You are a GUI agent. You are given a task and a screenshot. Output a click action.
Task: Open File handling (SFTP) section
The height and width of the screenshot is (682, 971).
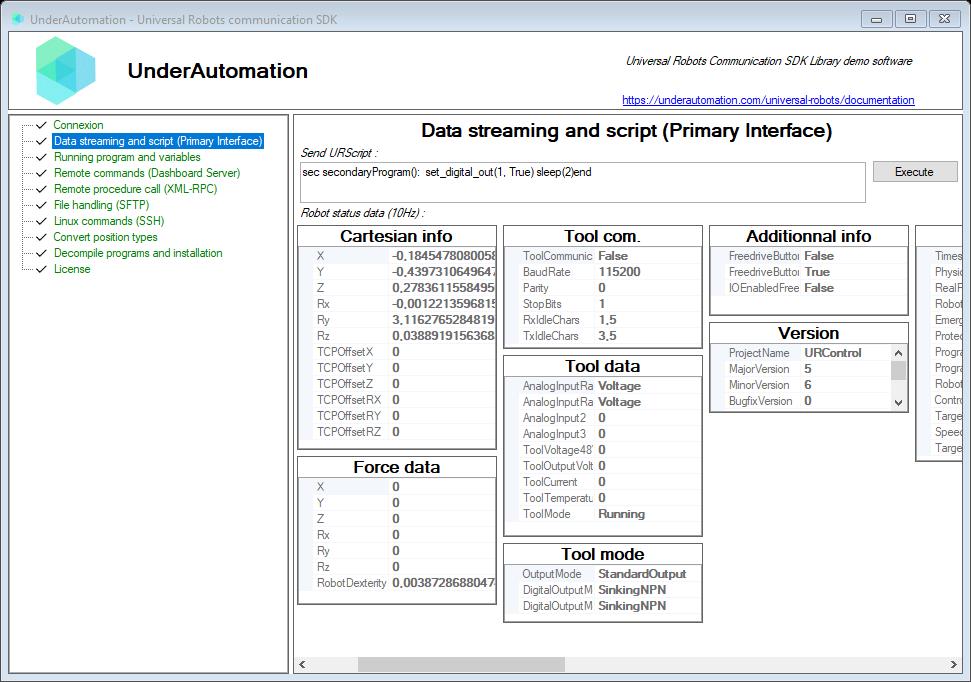(x=102, y=205)
